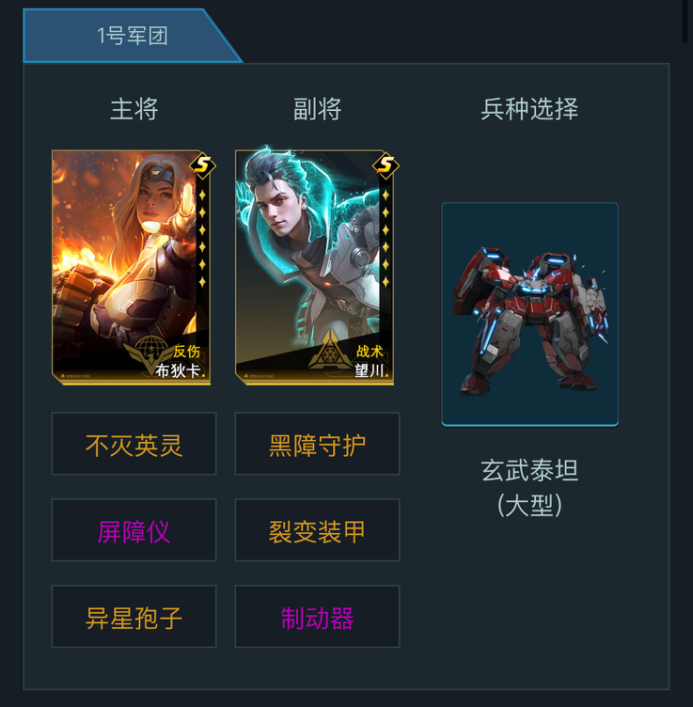The height and width of the screenshot is (707, 693).
Task: Open the 望川 deputy general card
Action: 315,267
